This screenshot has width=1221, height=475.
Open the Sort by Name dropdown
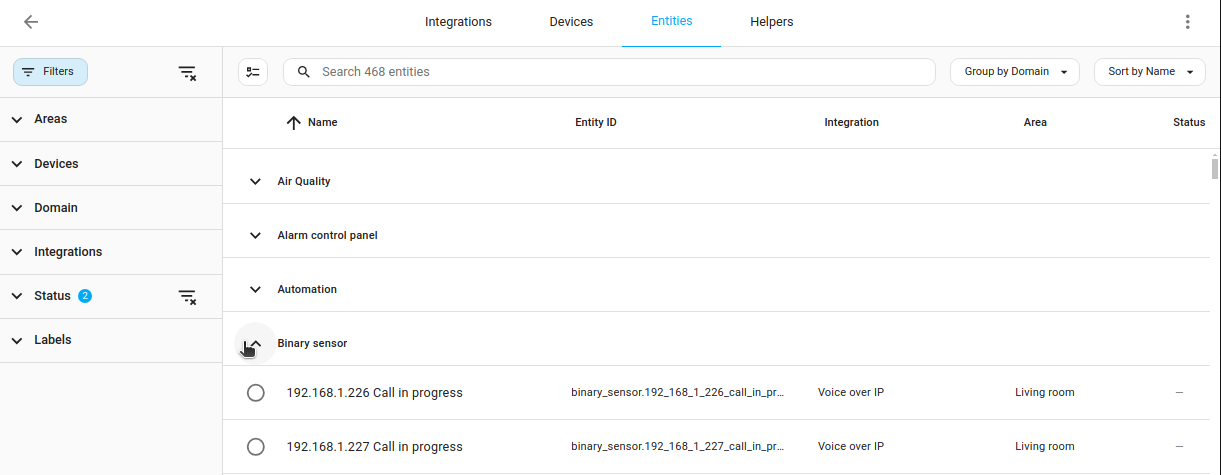click(1149, 72)
